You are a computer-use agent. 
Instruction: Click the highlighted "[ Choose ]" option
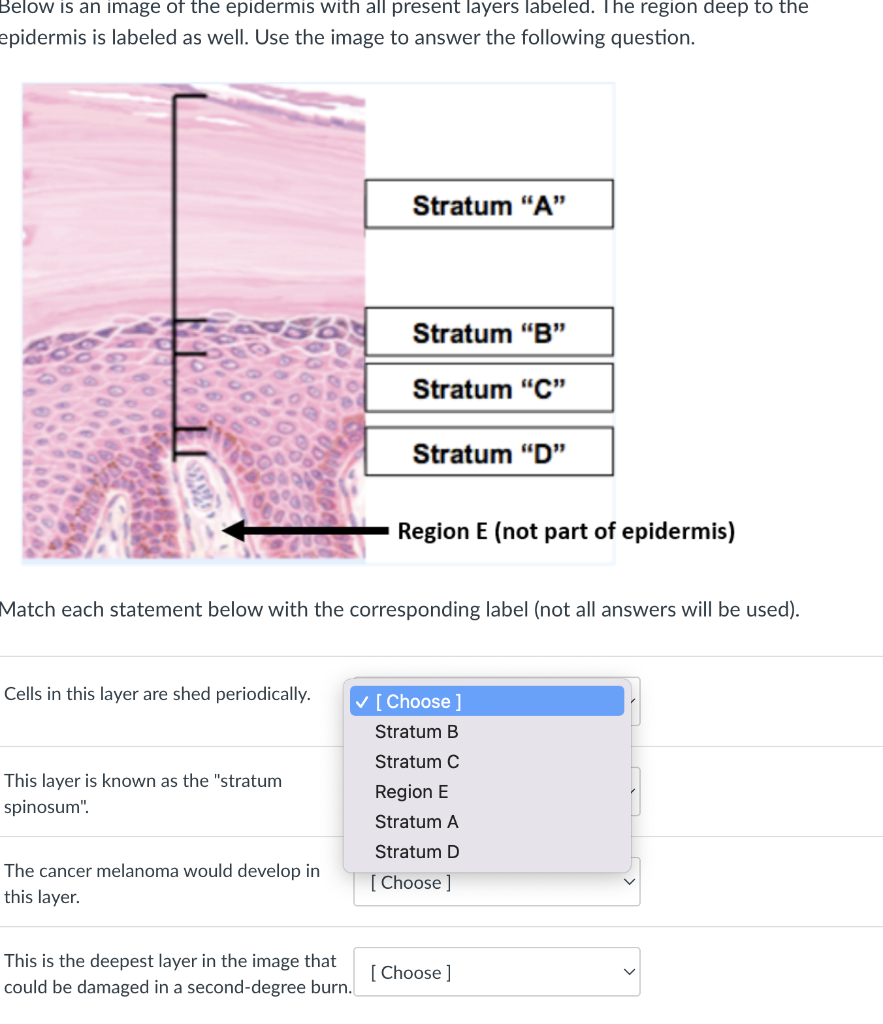(x=432, y=701)
